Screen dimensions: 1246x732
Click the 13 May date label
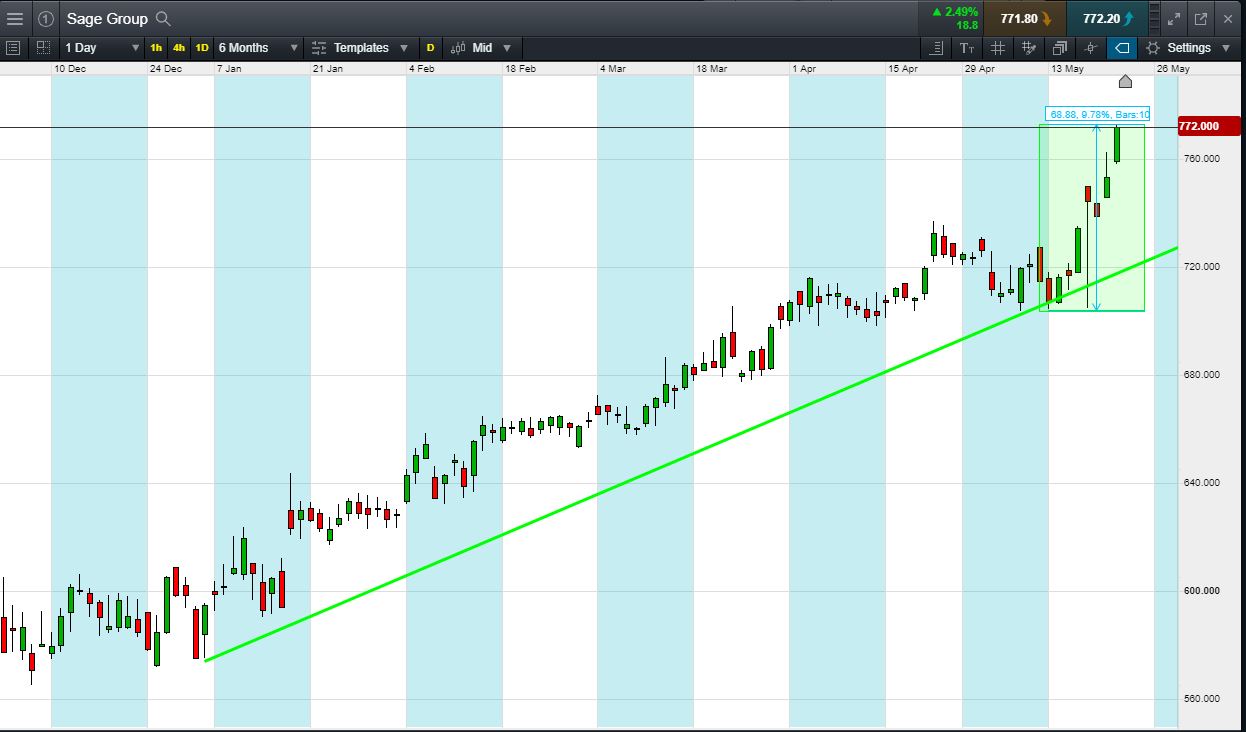pos(1067,69)
